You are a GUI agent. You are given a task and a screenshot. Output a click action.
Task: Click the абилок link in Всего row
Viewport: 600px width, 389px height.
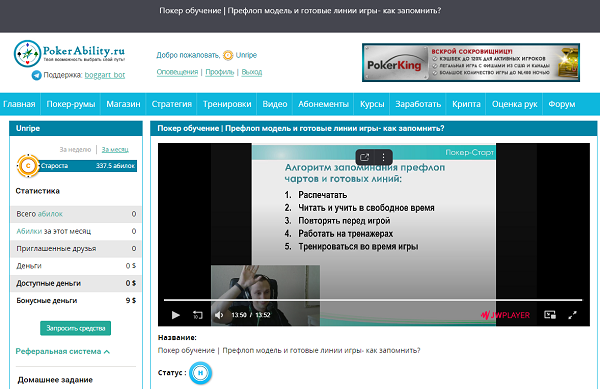tap(50, 214)
